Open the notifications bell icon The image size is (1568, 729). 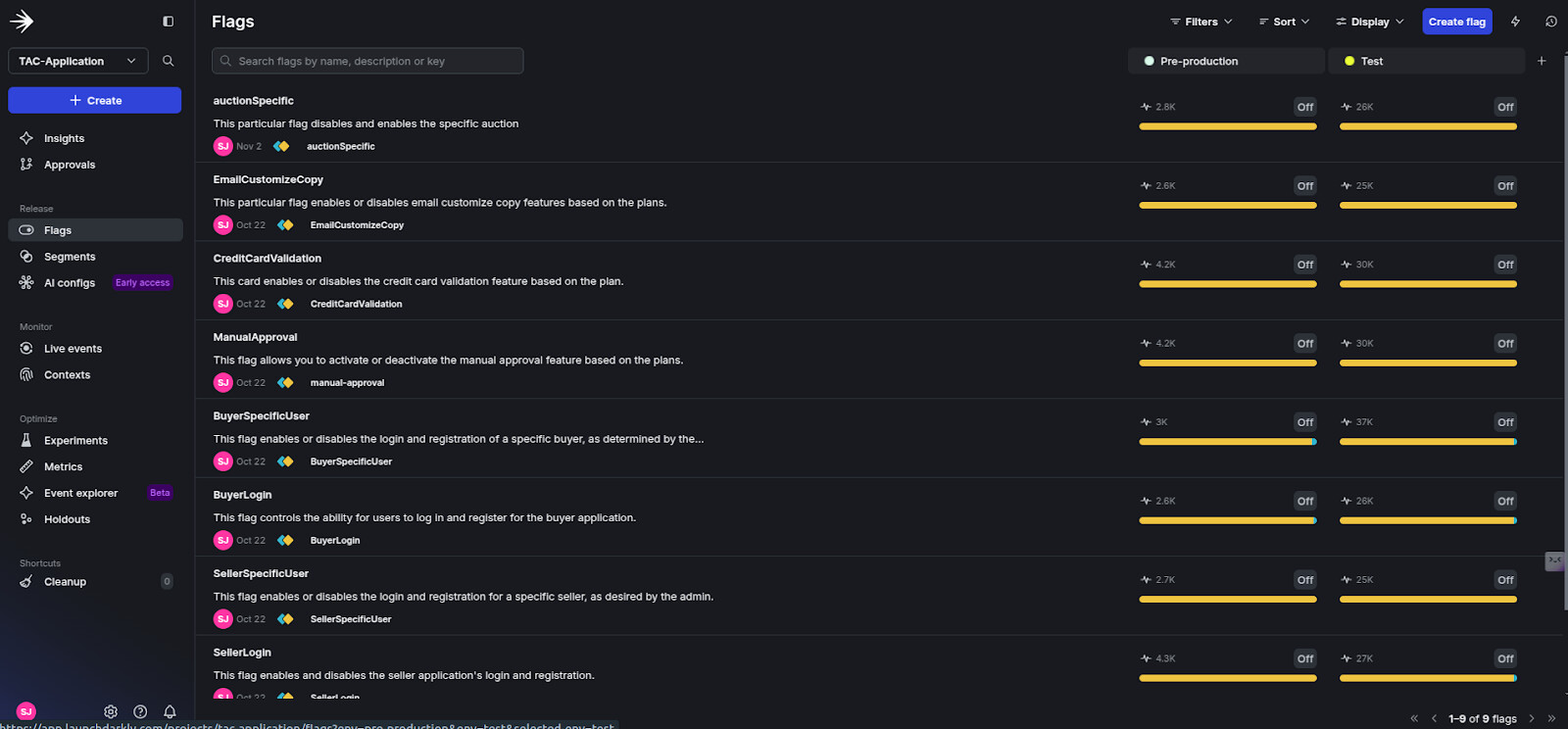(170, 711)
